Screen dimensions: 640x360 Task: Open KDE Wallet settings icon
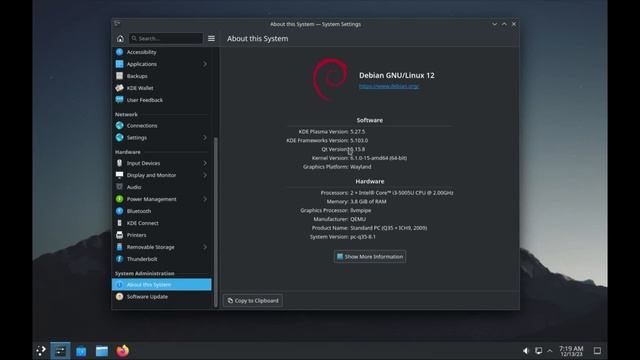119,88
